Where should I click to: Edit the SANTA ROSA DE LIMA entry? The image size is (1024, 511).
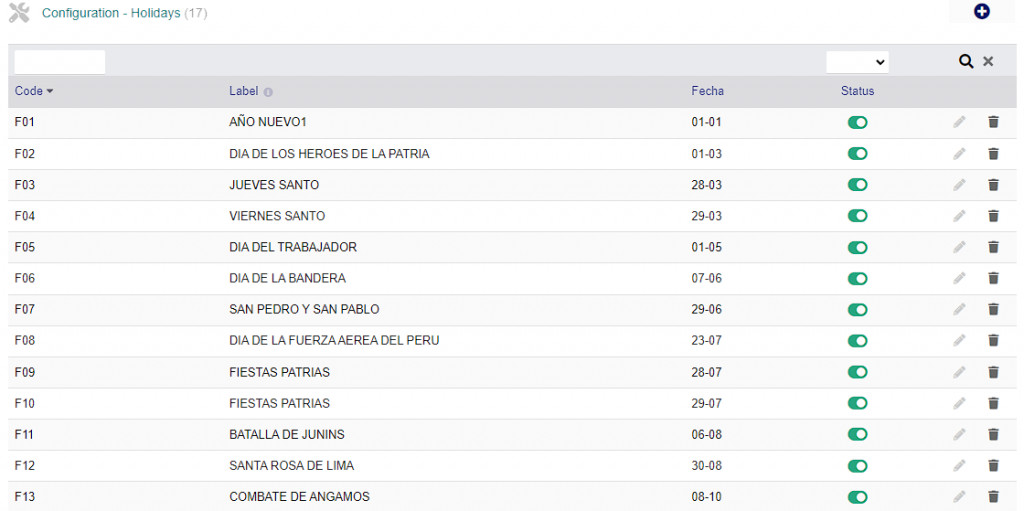pyautogui.click(x=959, y=465)
